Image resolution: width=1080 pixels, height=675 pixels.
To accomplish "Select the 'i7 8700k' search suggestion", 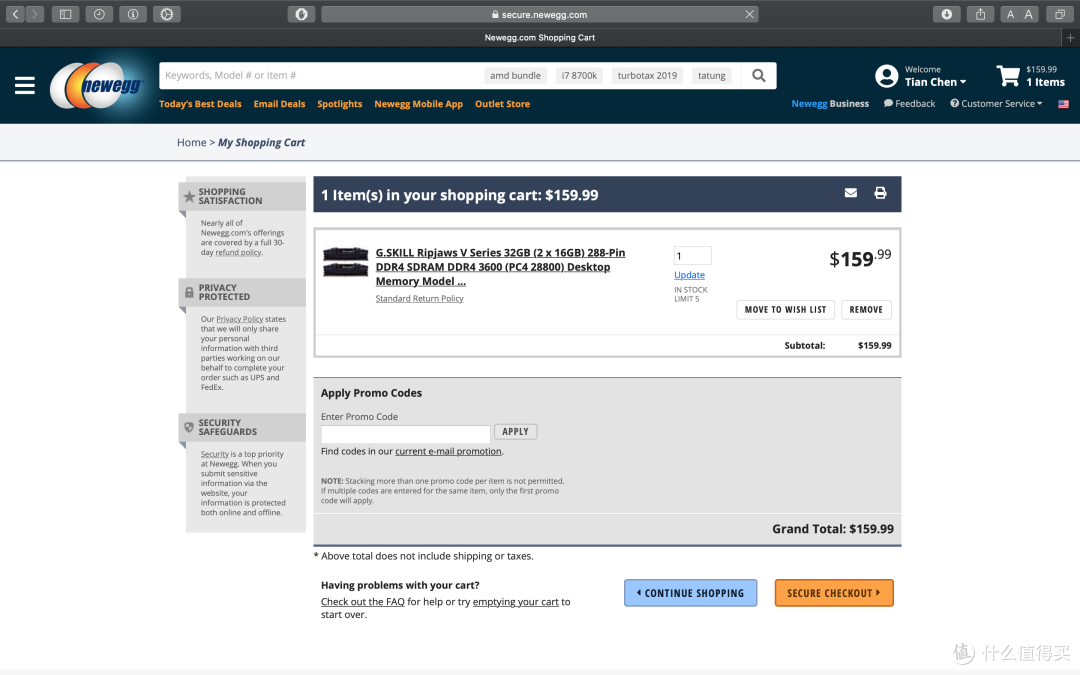I will click(x=579, y=76).
